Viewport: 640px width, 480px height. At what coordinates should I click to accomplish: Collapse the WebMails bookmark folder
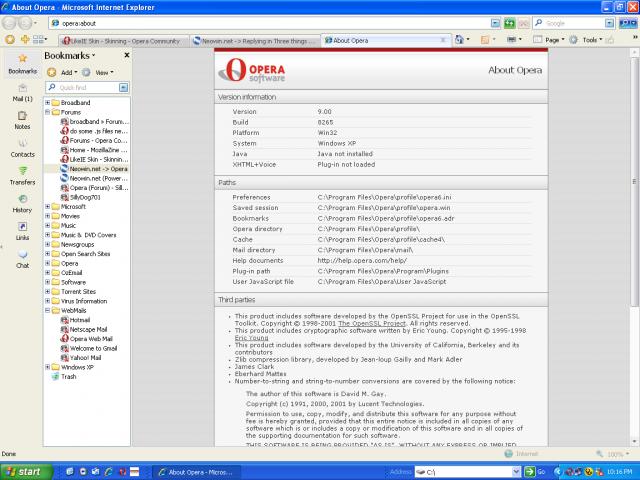coord(47,310)
